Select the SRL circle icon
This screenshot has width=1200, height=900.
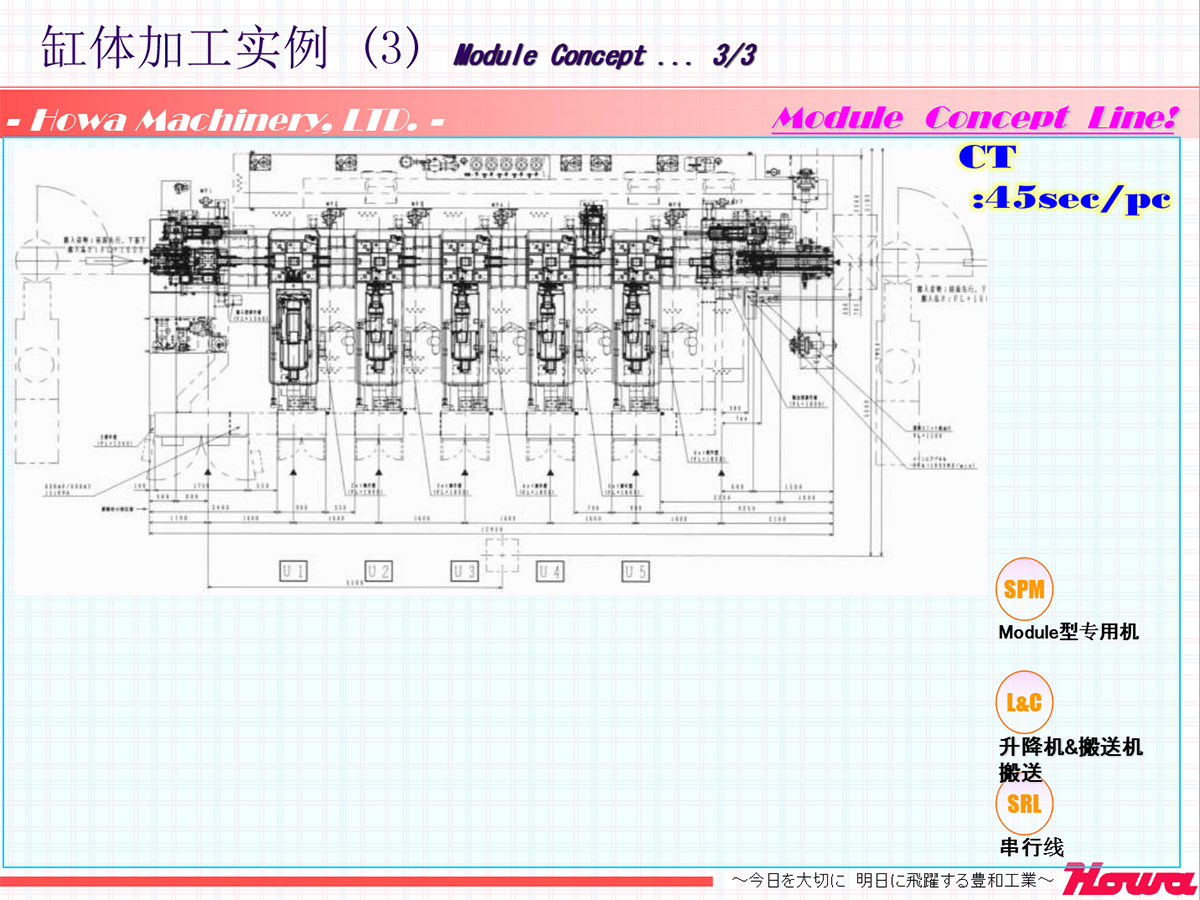1025,804
